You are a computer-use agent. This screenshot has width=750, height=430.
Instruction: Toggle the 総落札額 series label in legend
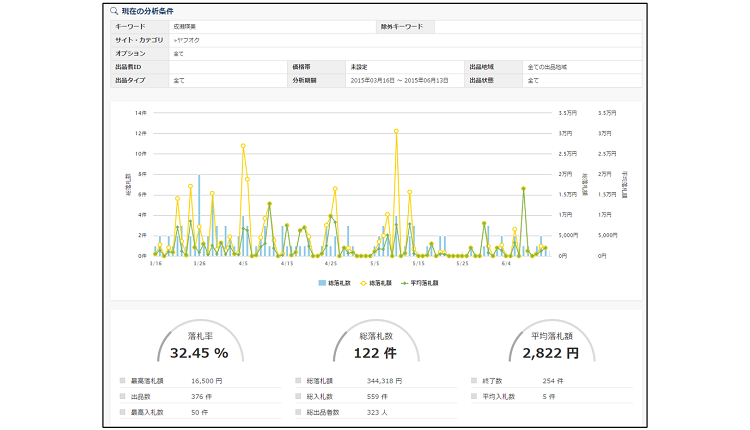(x=380, y=283)
